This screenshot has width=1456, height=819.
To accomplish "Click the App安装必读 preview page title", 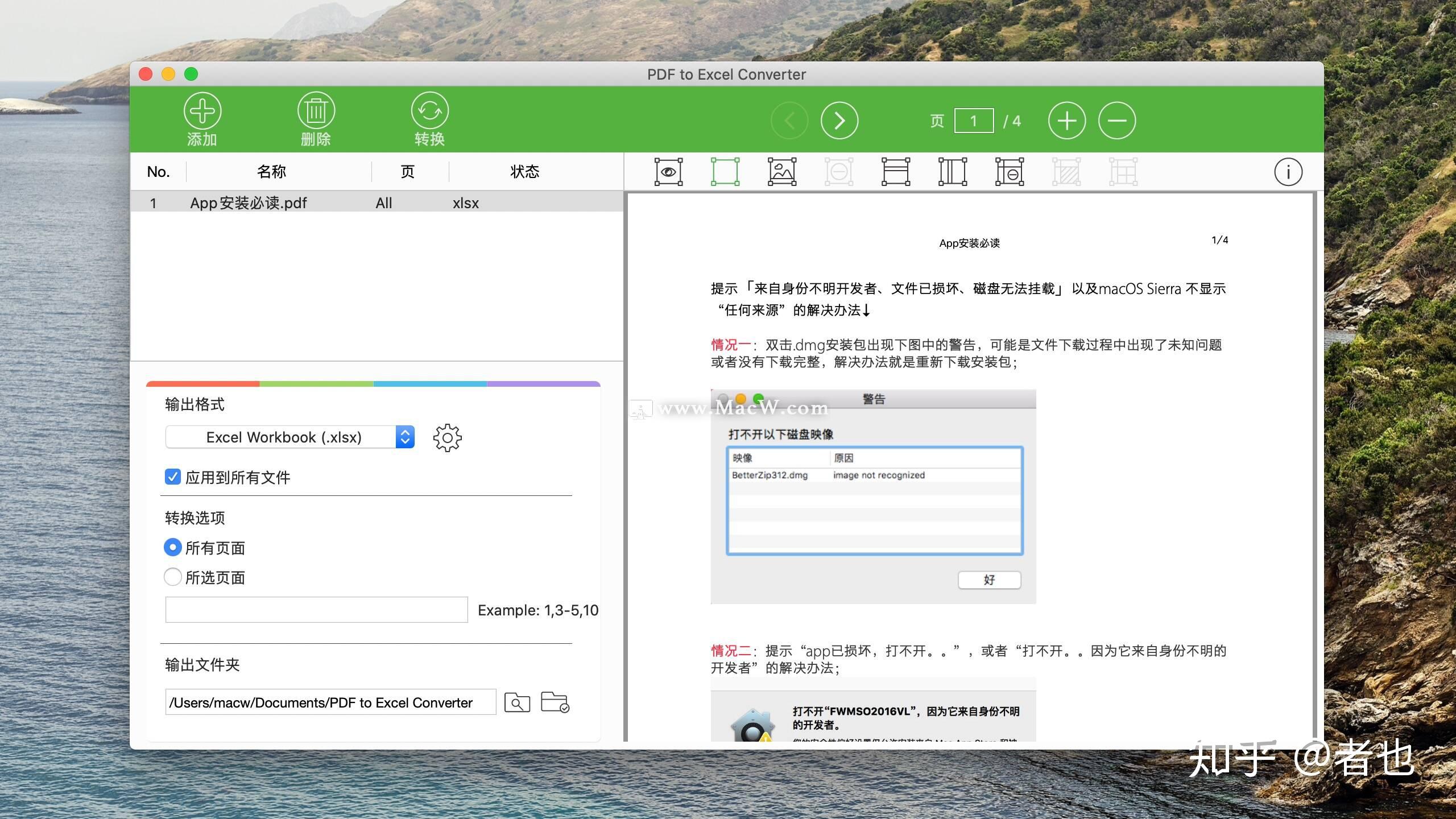I will [970, 243].
